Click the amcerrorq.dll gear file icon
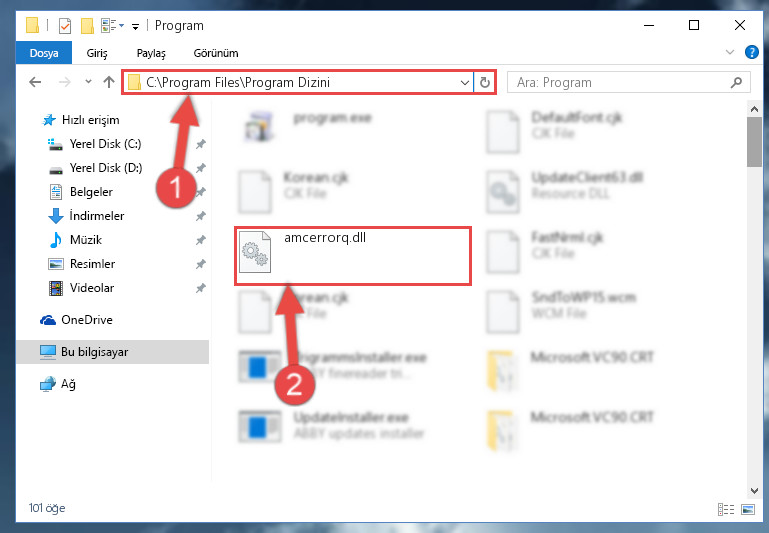Screen dimensions: 769x533 pyautogui.click(x=255, y=253)
